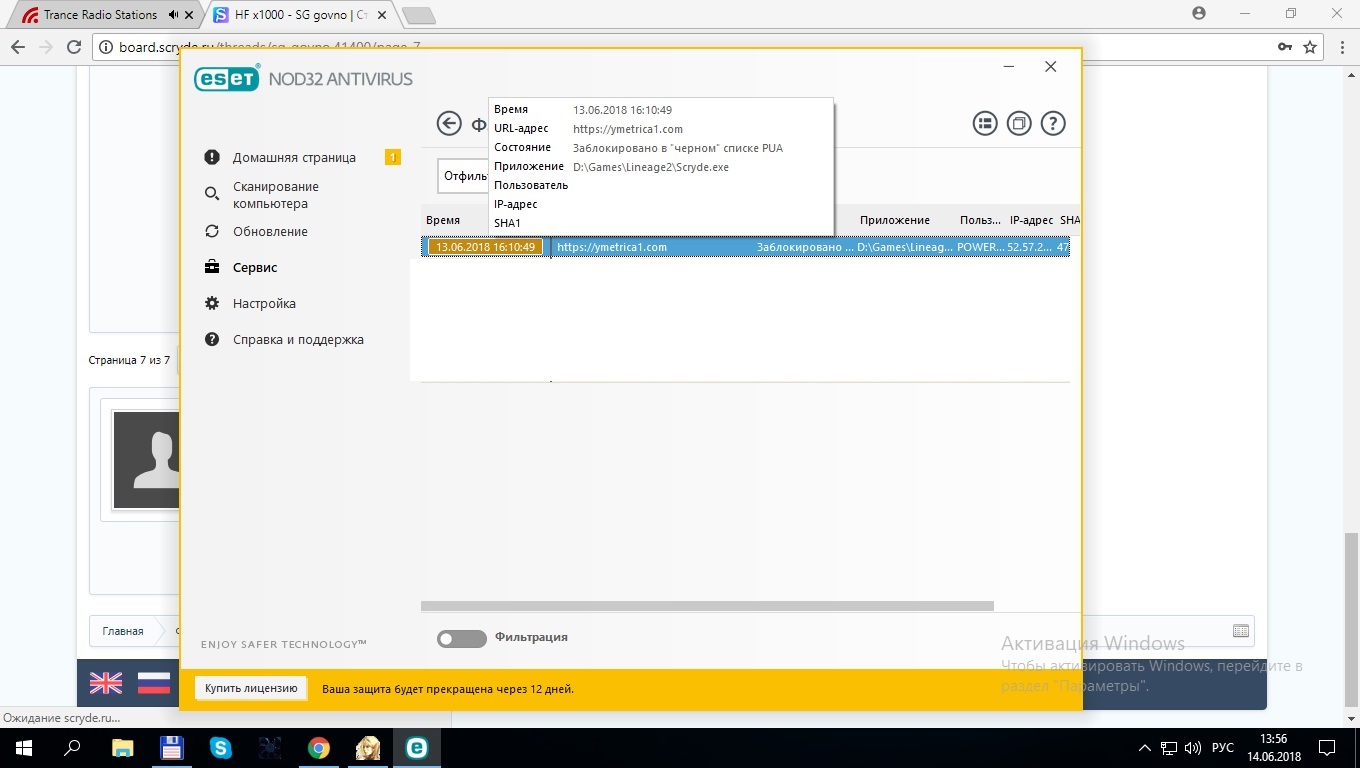Mute the Trance Radio Stations tab audio

pos(174,15)
